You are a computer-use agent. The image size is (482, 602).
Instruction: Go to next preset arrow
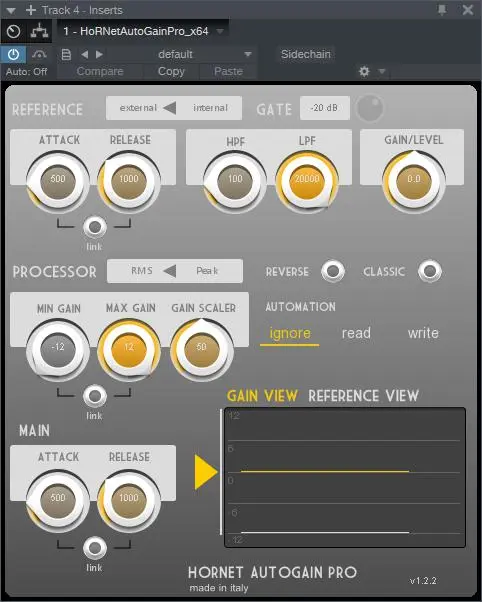(x=99, y=55)
